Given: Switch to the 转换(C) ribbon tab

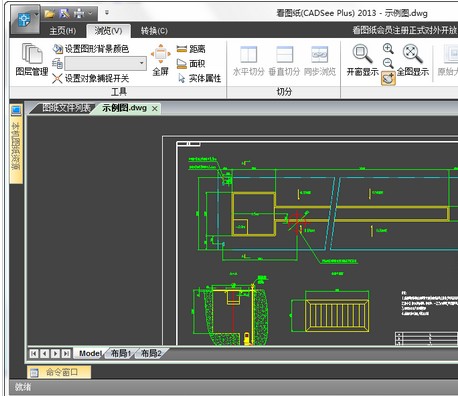Looking at the screenshot, I should pos(154,31).
